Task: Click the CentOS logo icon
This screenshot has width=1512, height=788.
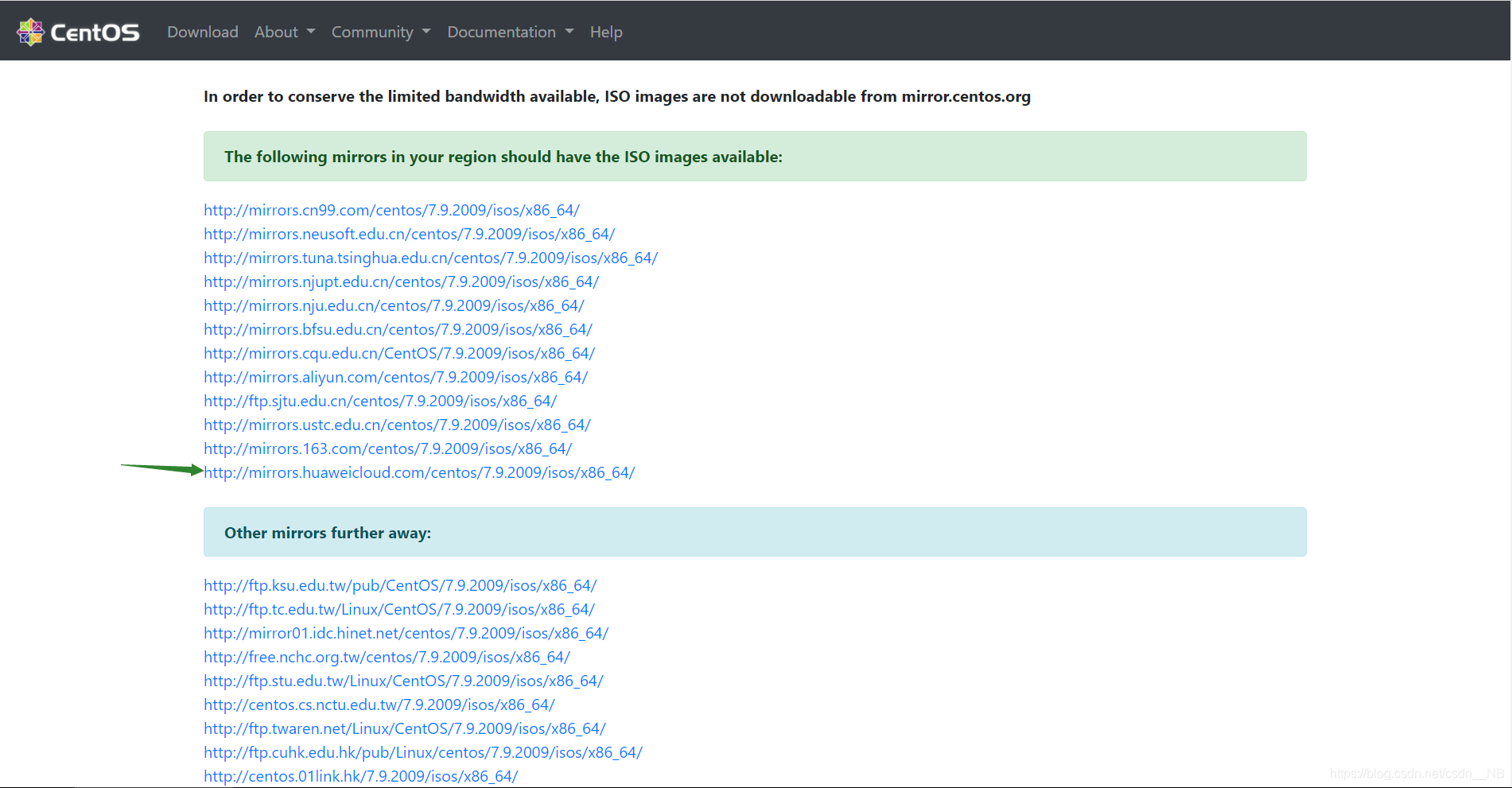Action: [x=30, y=32]
